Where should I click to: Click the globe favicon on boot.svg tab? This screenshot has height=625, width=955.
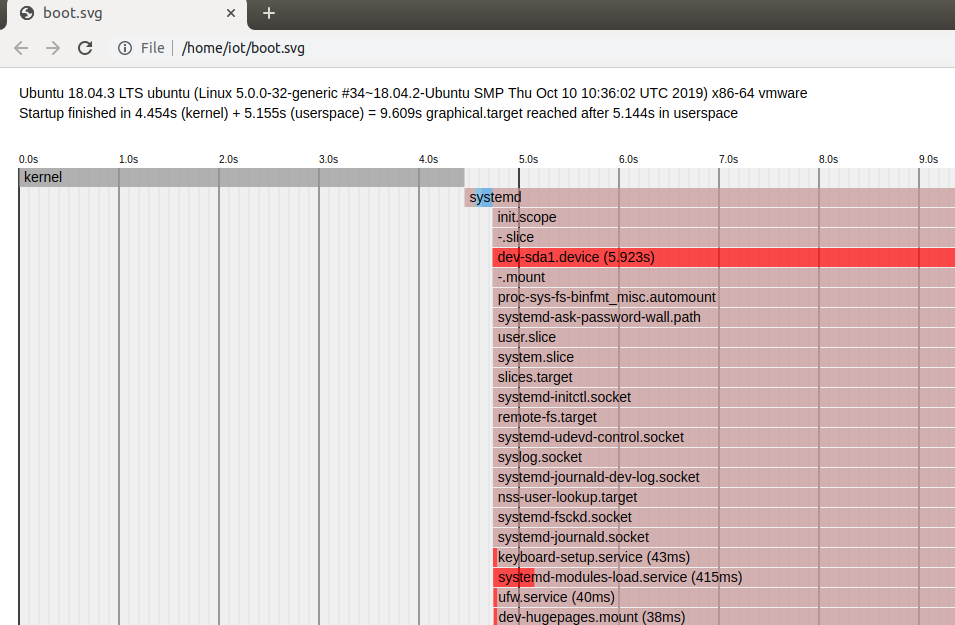click(27, 13)
